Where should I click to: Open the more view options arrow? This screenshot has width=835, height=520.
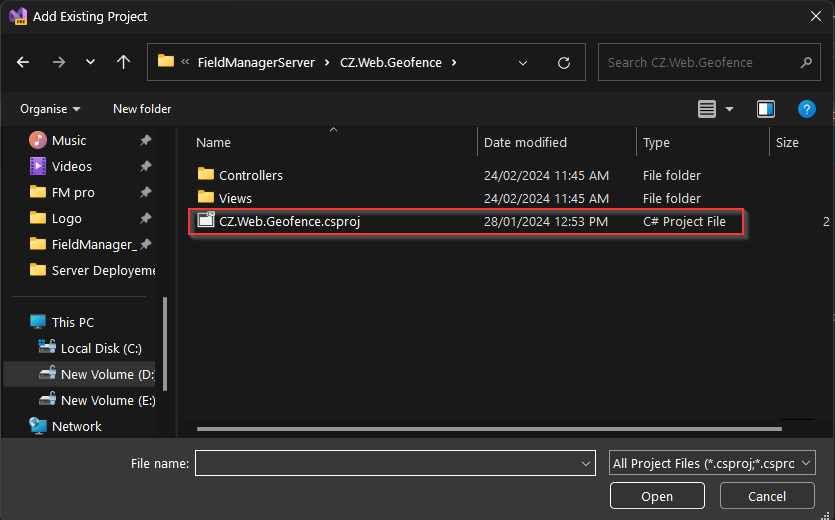730,109
